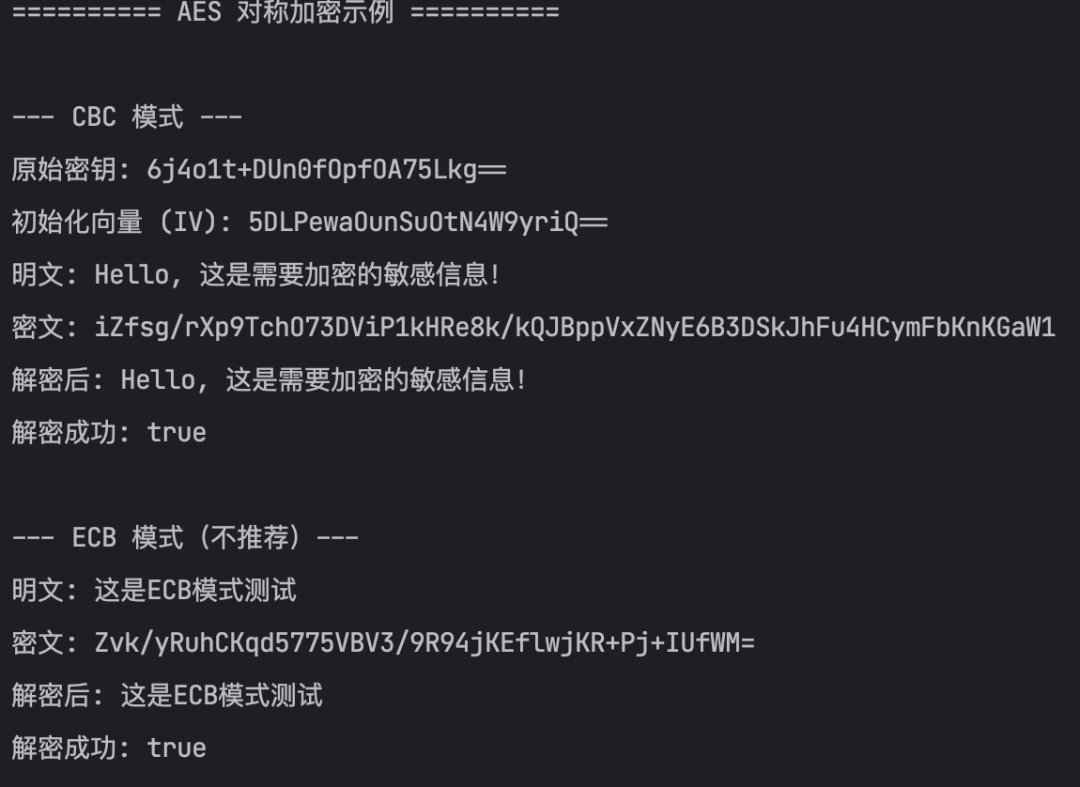
Task: Click the 初始化向量 (IV) label
Action: click(115, 222)
